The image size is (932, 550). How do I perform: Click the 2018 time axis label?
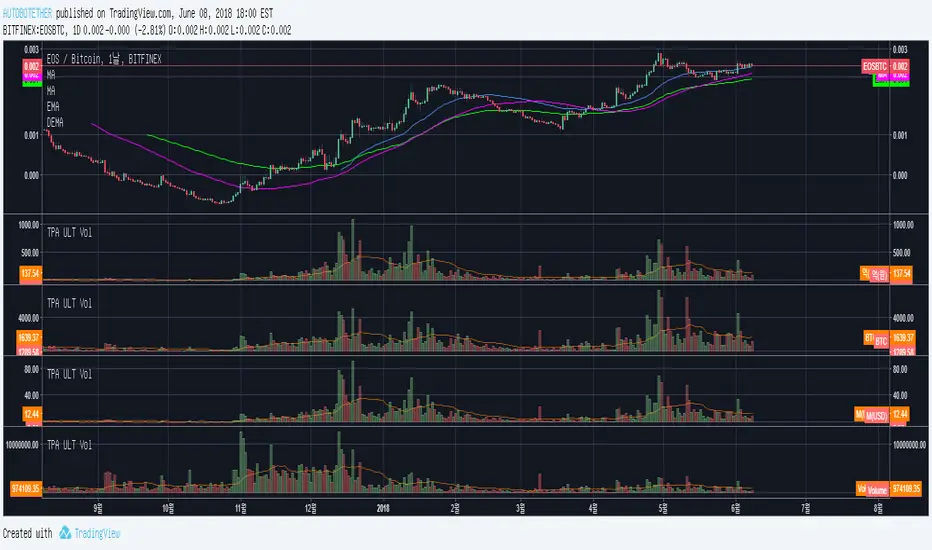pyautogui.click(x=383, y=508)
